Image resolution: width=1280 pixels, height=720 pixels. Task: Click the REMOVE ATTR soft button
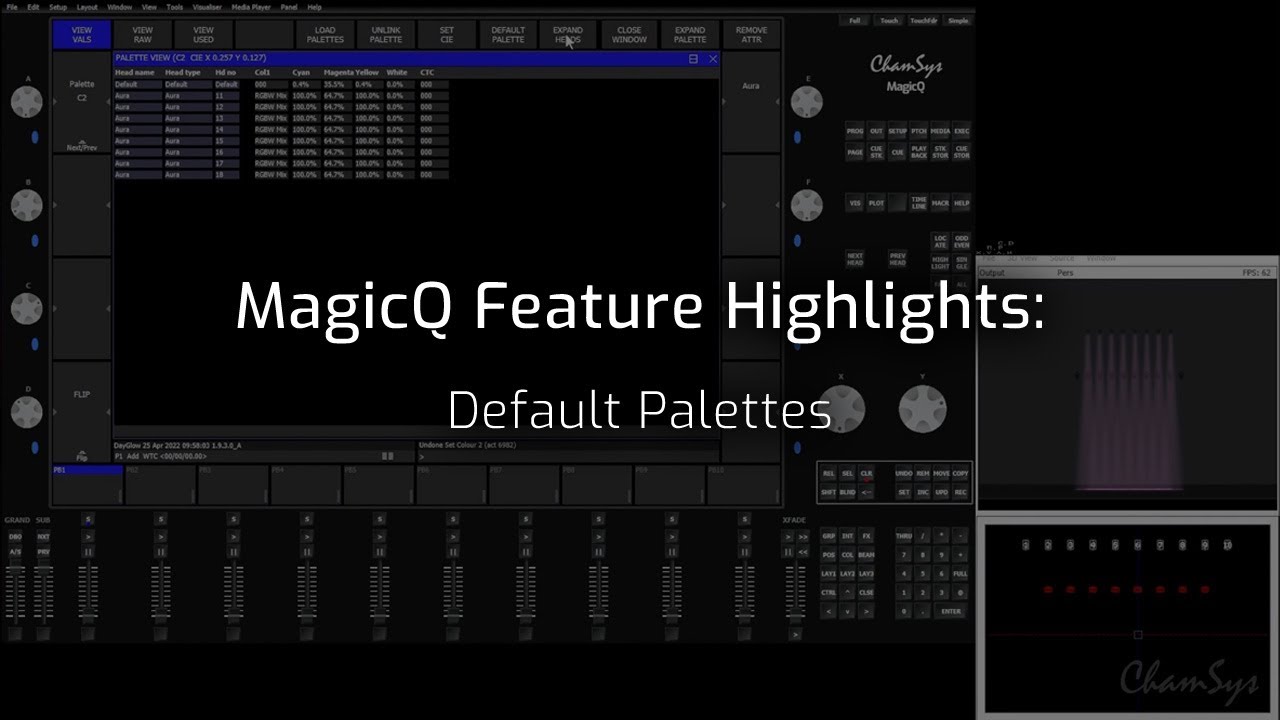coord(751,35)
